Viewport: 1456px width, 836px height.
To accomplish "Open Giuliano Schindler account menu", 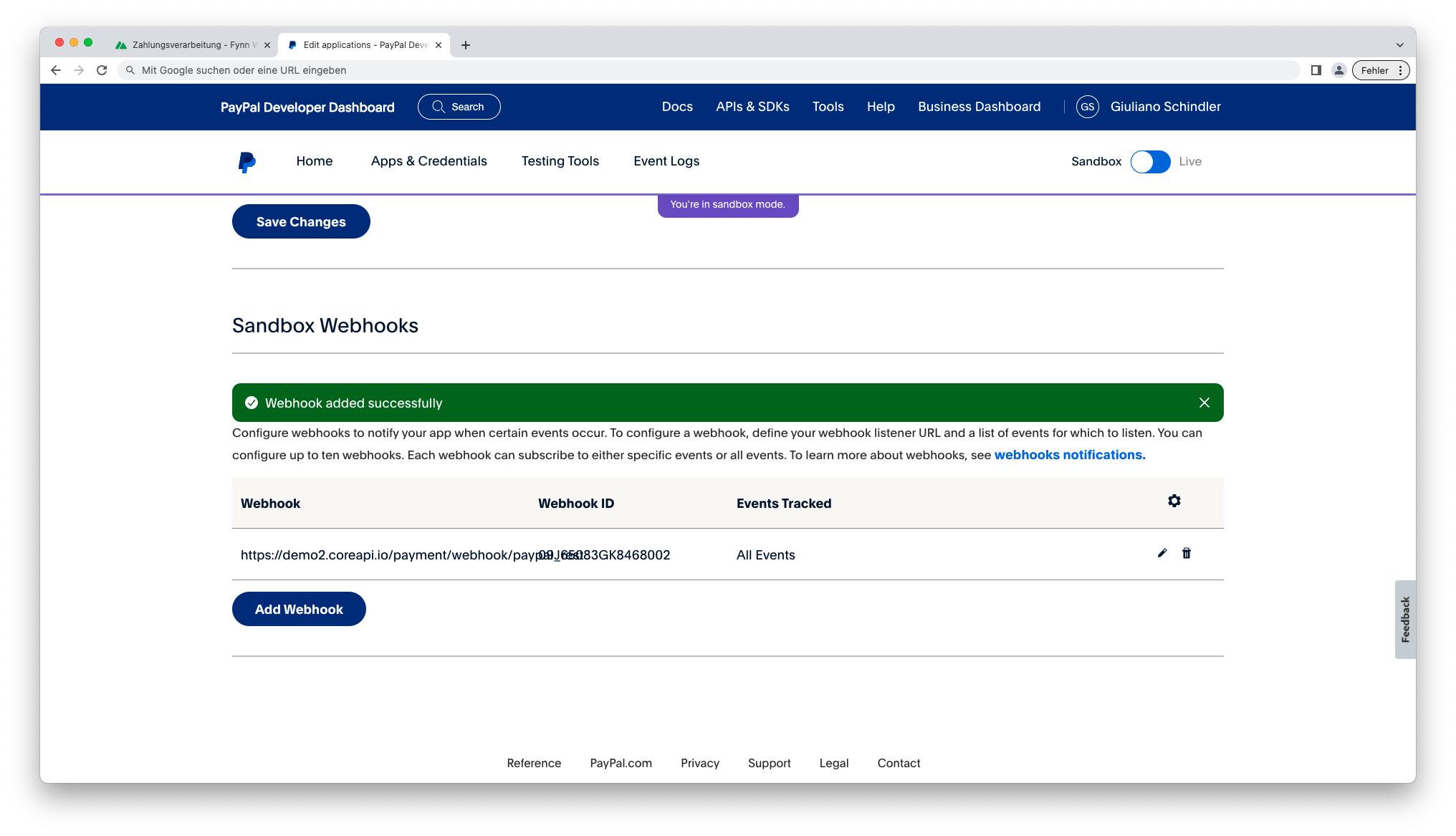I will [x=1165, y=107].
